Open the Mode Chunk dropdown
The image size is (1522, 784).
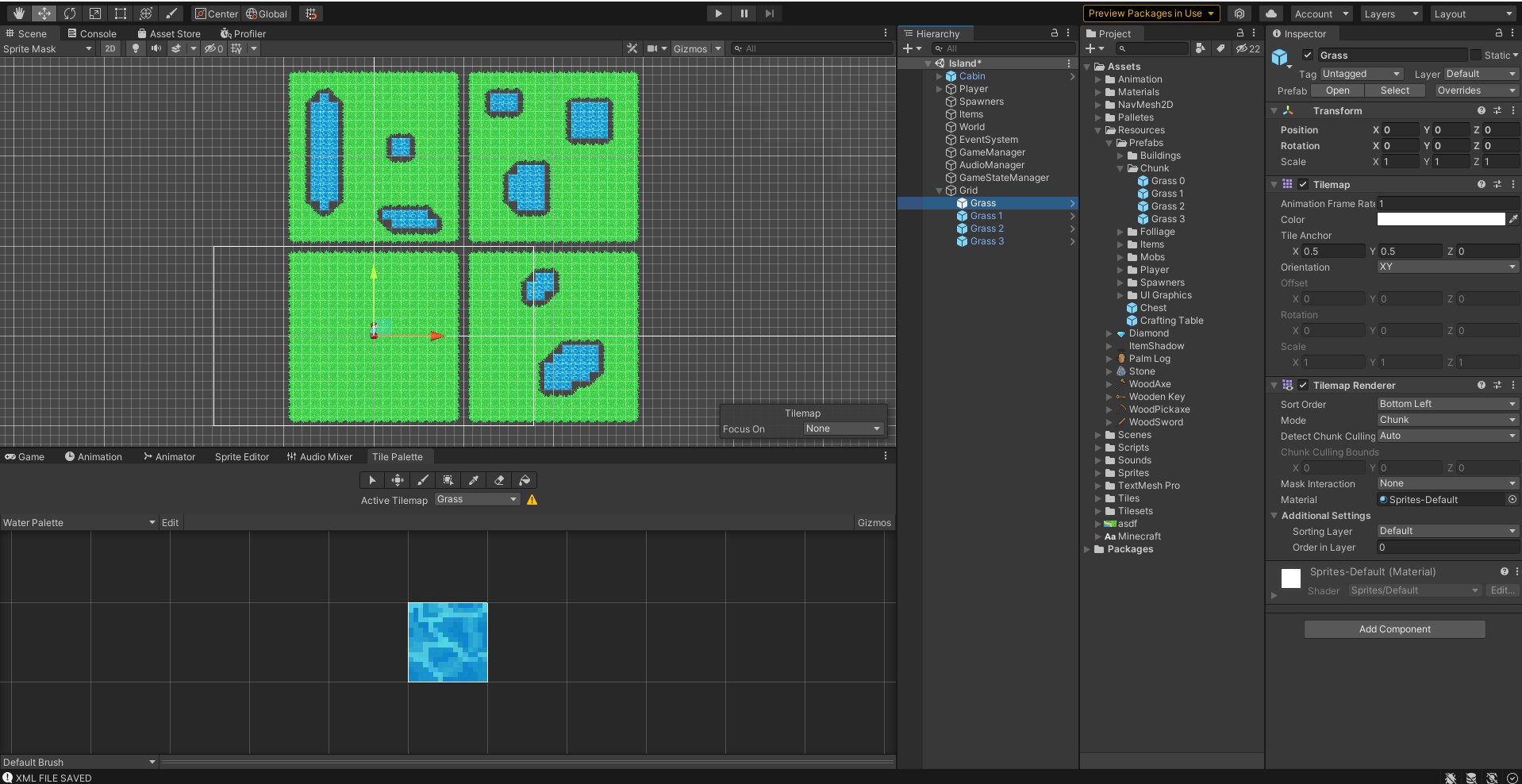coord(1448,420)
